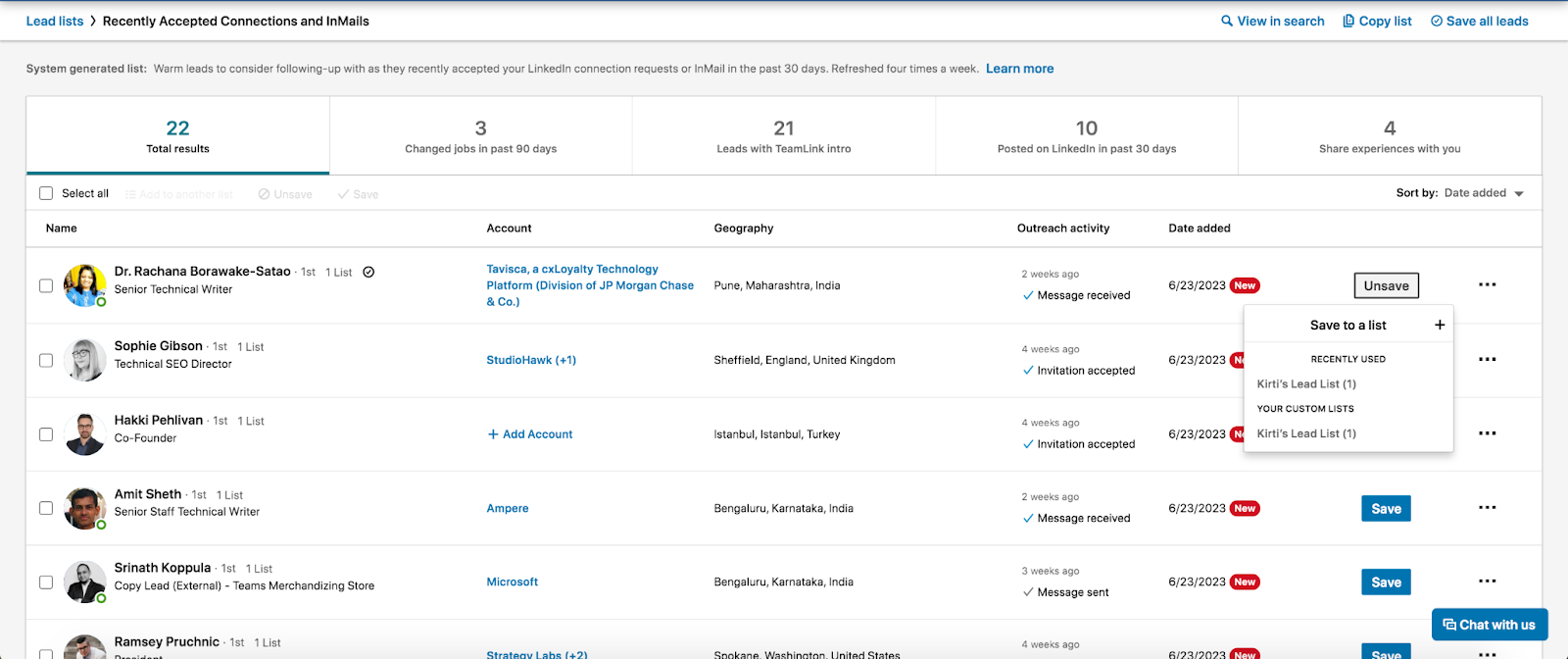Click the Unsave toolbar icon
Viewport: 1568px width, 659px height.
click(x=264, y=194)
